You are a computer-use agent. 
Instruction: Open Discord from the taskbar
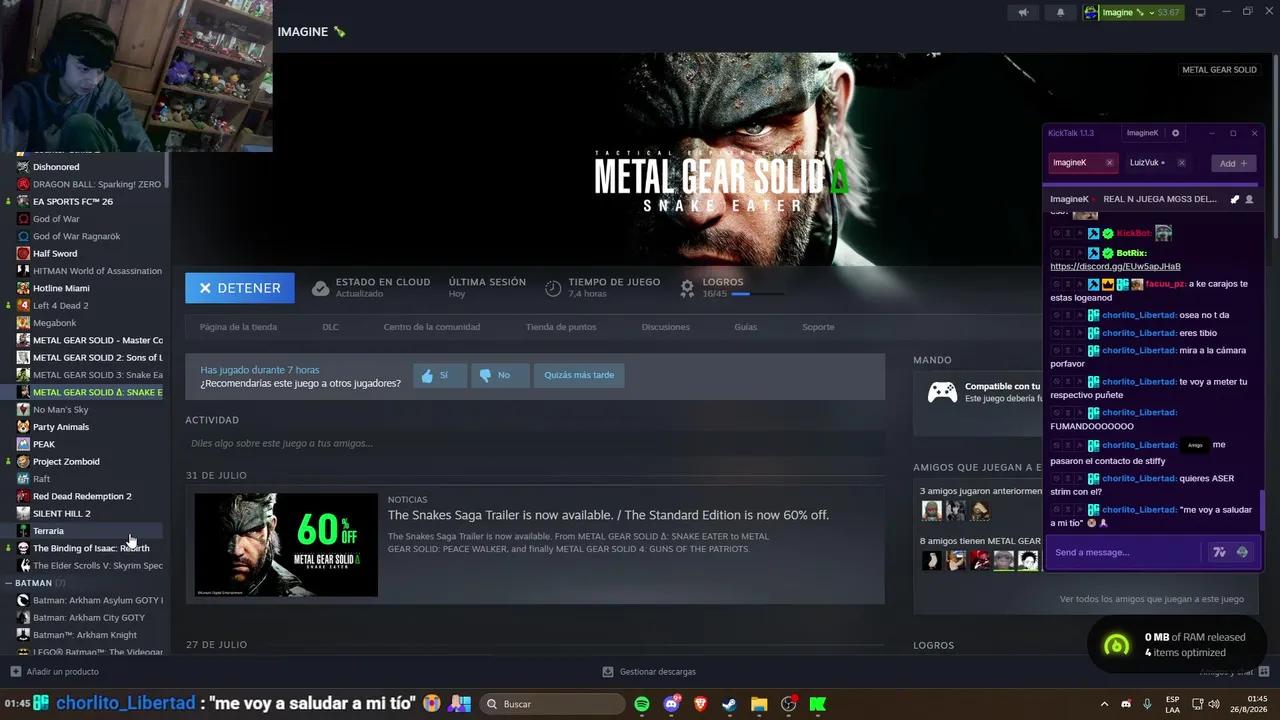[672, 704]
